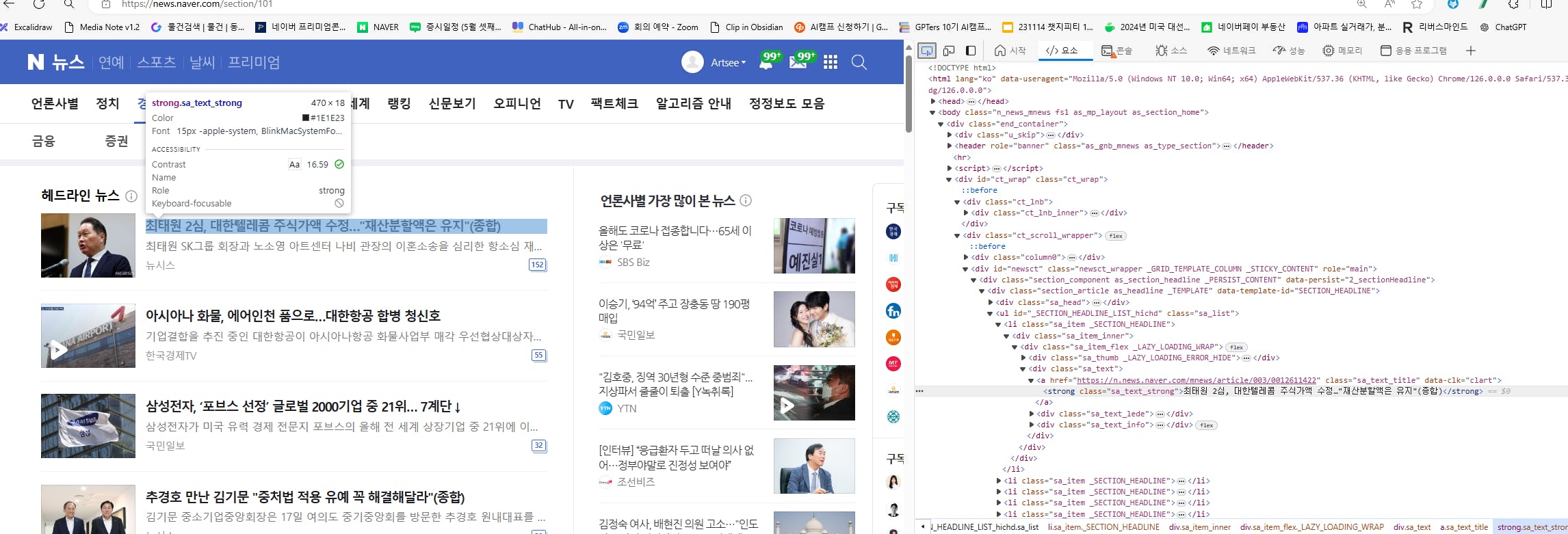Click the Naver news search magnifier icon
The width and height of the screenshot is (1568, 534).
point(859,62)
